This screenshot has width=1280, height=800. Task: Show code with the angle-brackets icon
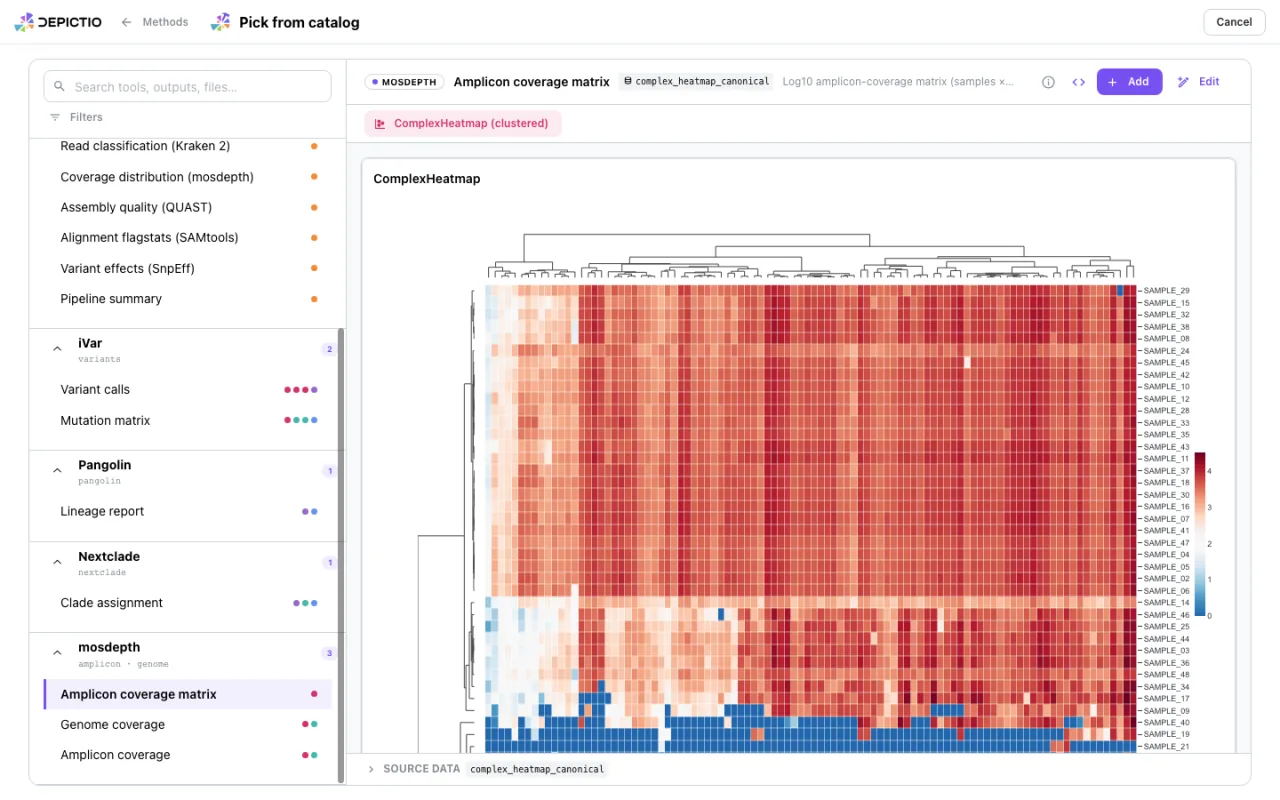(1078, 82)
